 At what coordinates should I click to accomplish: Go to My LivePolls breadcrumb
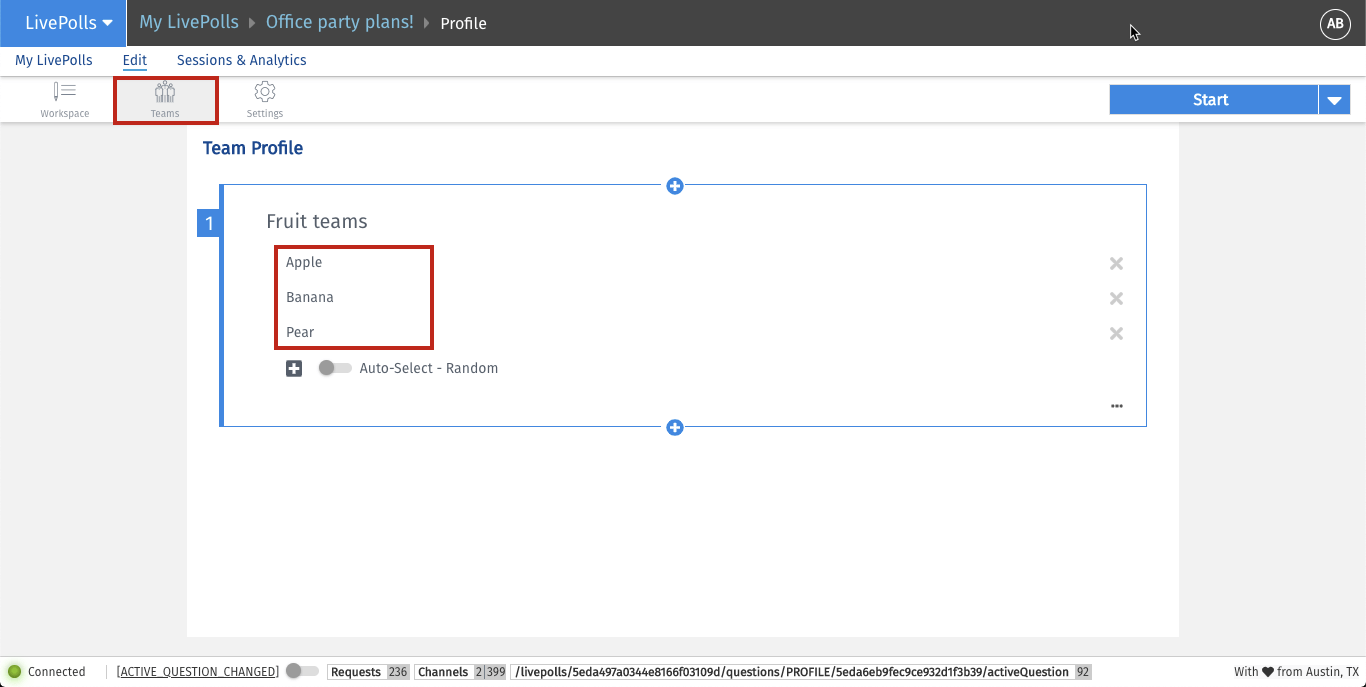189,22
